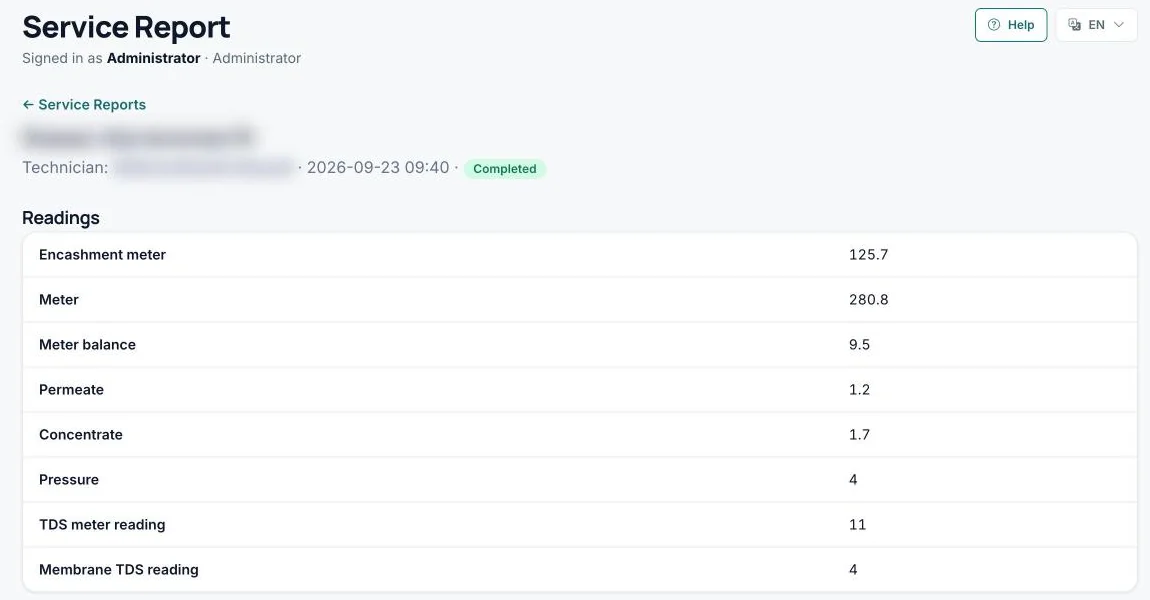Click the TDS meter reading label
Image resolution: width=1150 pixels, height=600 pixels.
coord(102,524)
